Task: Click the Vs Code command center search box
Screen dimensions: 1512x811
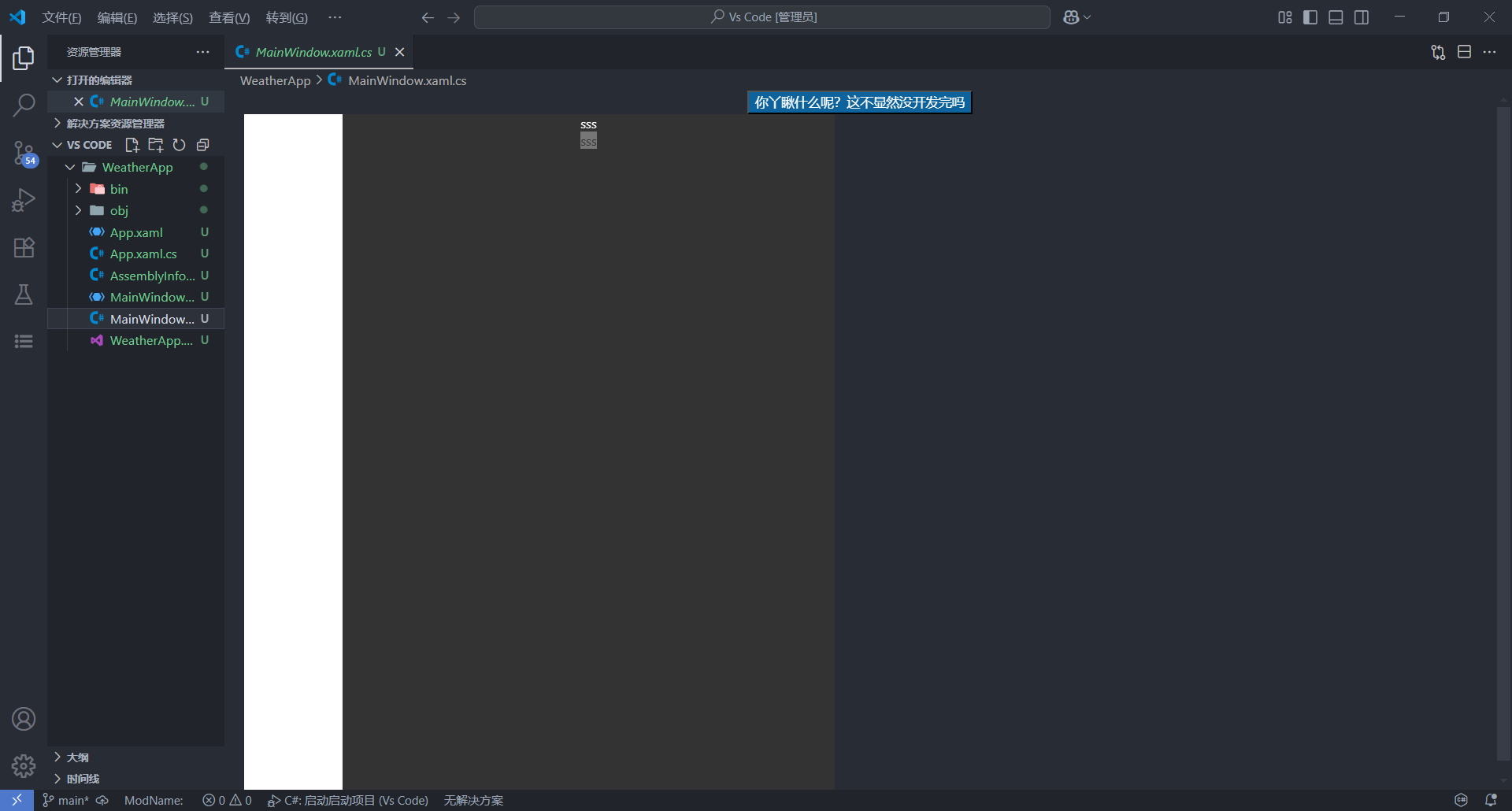Action: (x=762, y=17)
